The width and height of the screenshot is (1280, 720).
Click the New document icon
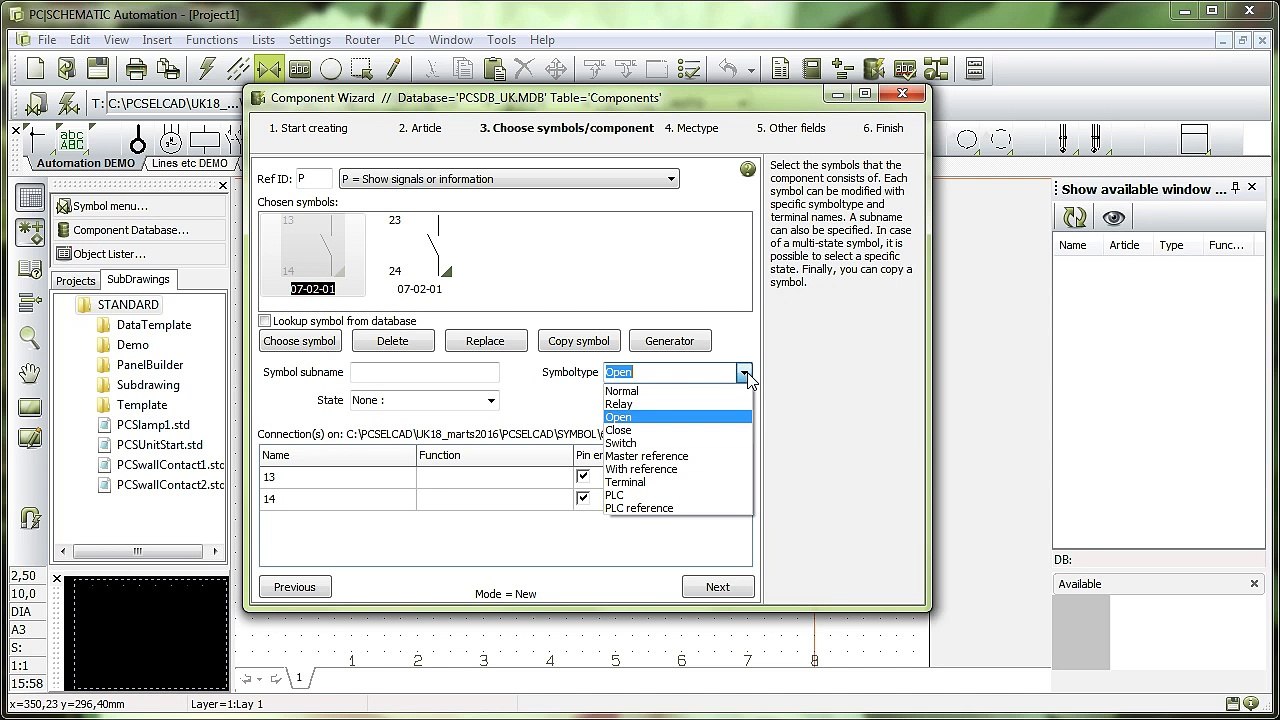coord(35,69)
